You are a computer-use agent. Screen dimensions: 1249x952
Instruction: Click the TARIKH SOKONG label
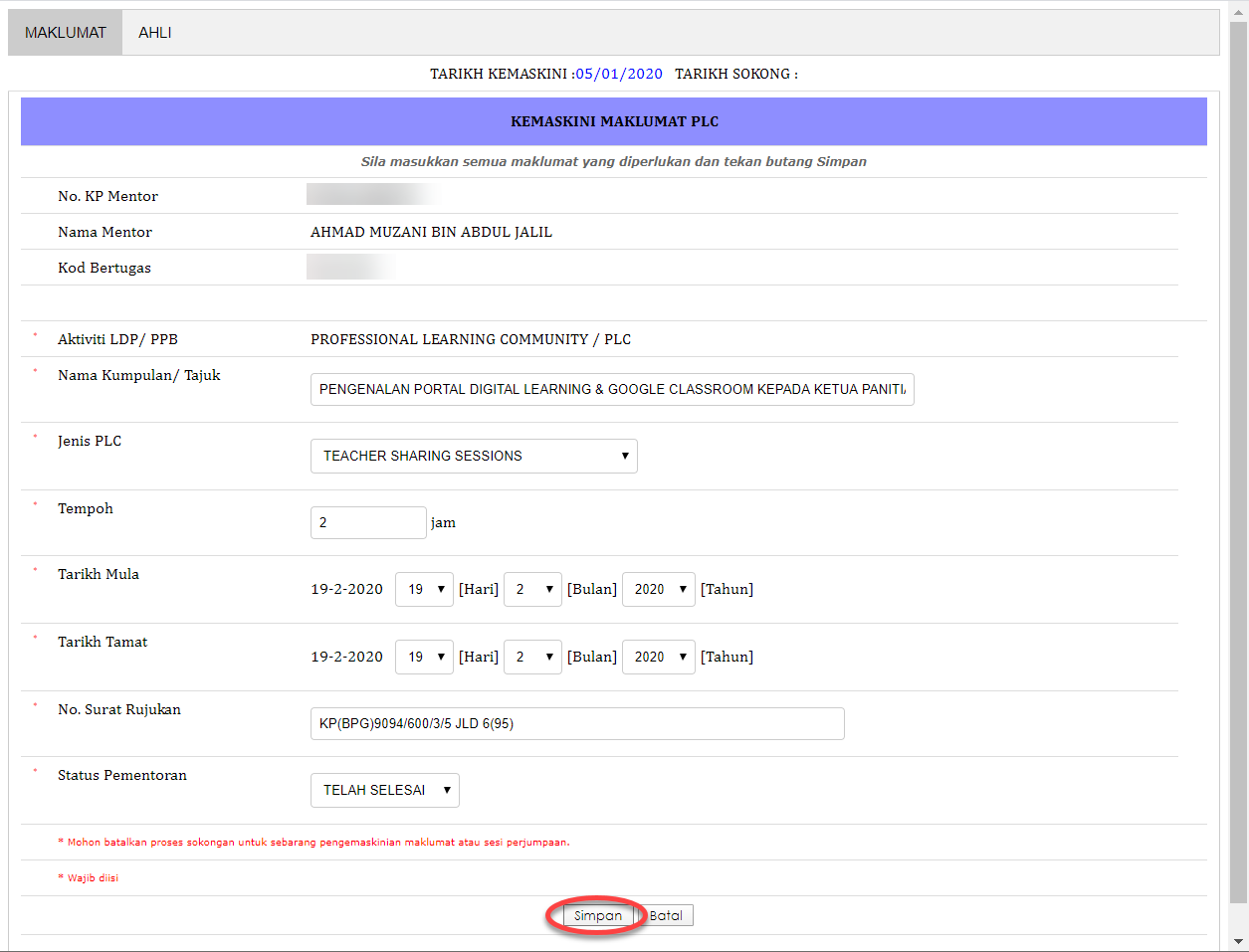736,74
